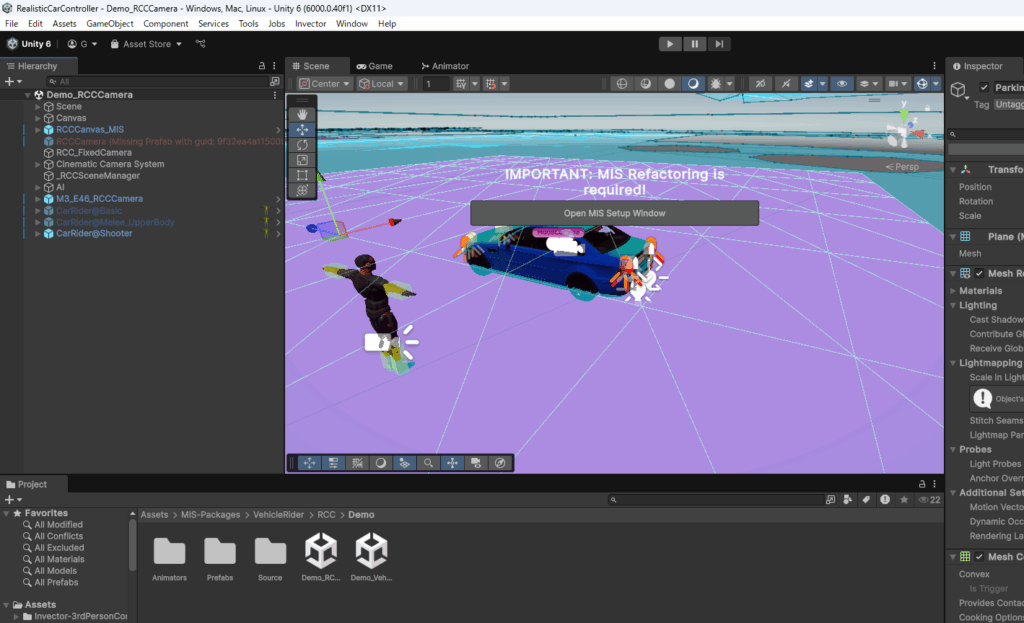Open the Asset Store dropdown

[x=146, y=44]
